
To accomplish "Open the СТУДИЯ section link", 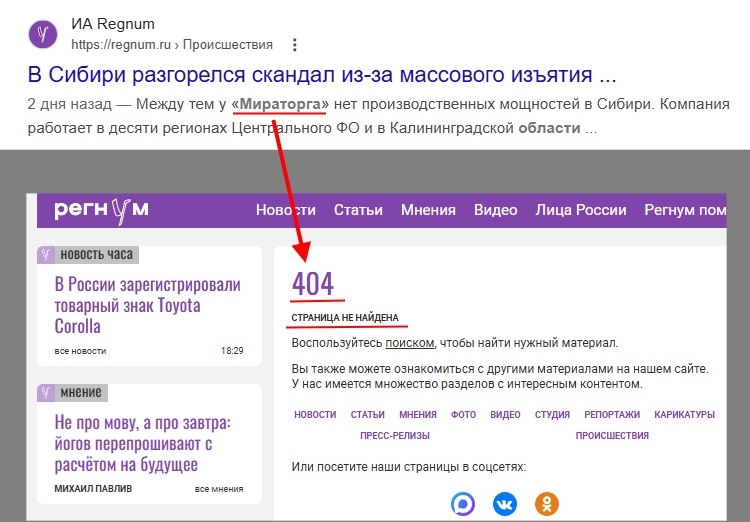I will [552, 415].
